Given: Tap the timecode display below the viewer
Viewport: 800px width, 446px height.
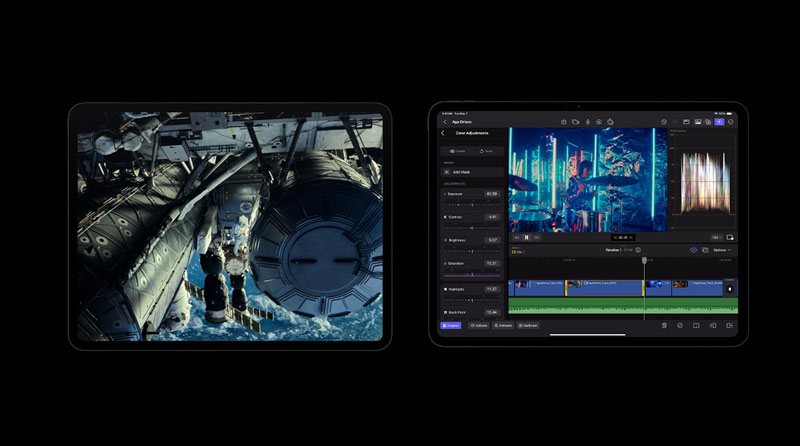Looking at the screenshot, I should [623, 237].
